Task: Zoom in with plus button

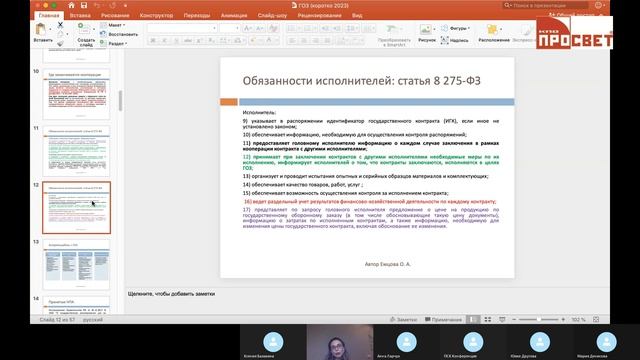Action: pyautogui.click(x=563, y=320)
